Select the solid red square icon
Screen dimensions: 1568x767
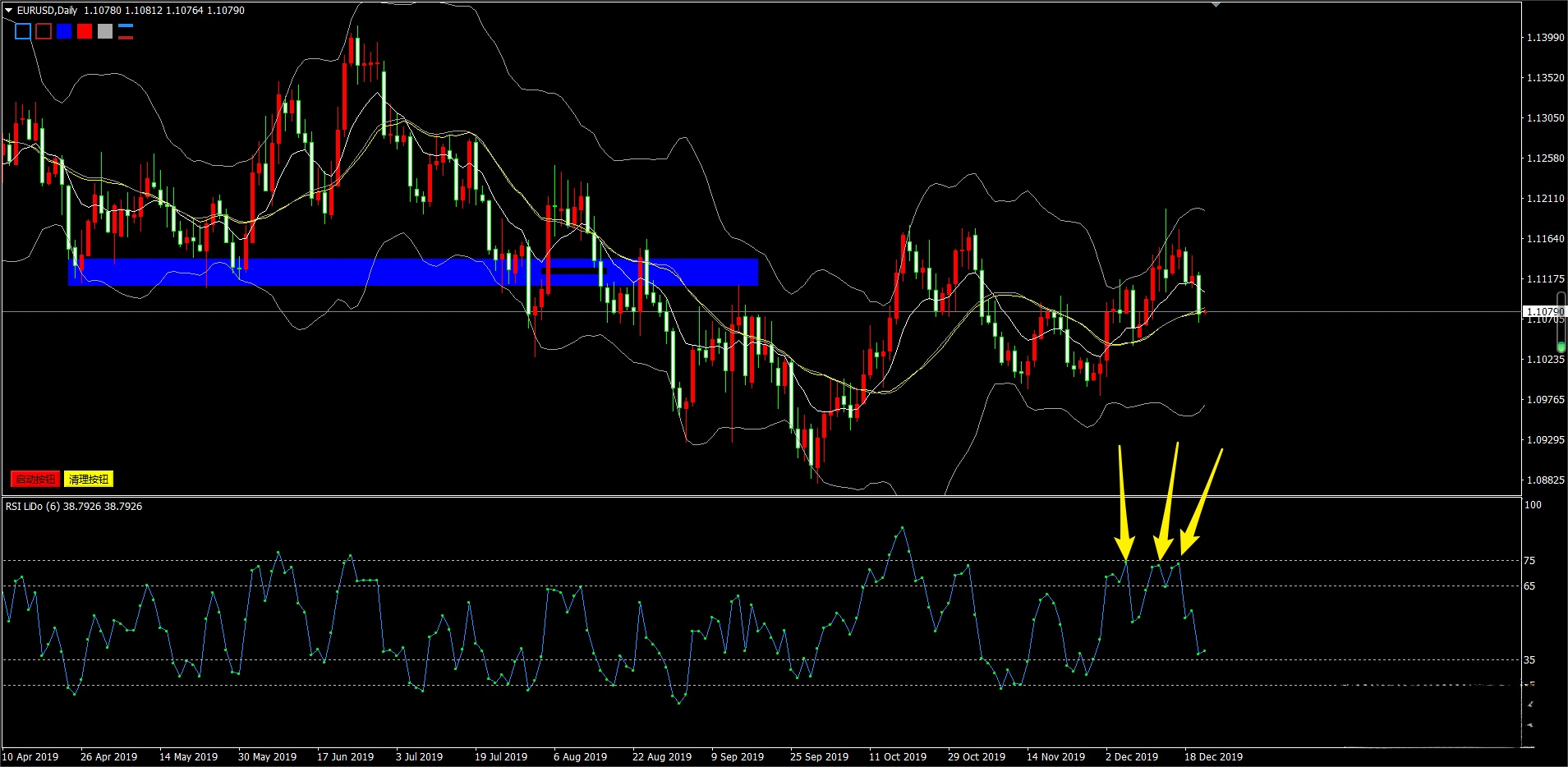(x=85, y=32)
